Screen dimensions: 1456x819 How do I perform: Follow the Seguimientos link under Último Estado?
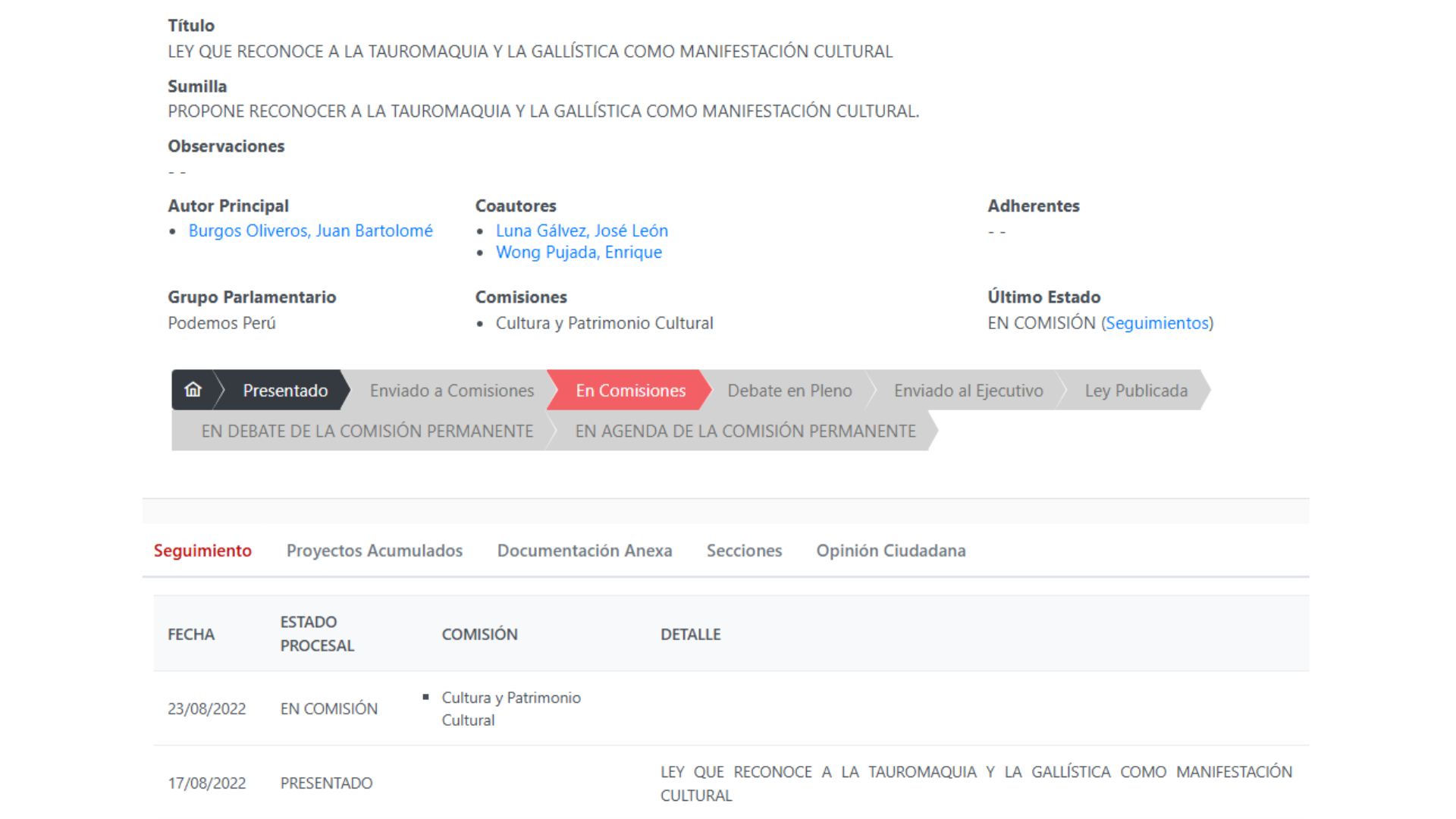point(1157,323)
